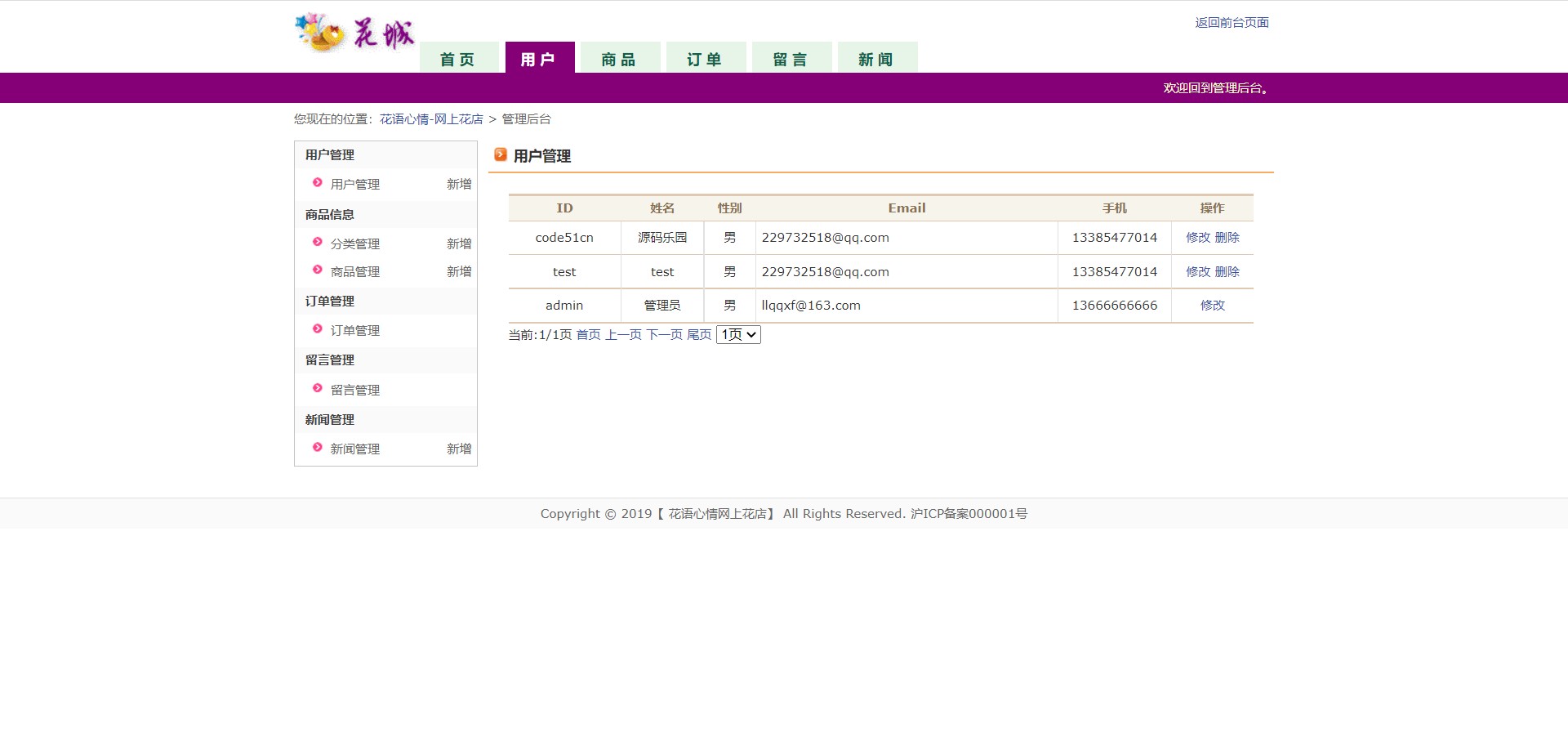Go to 下一页 in pagination
This screenshot has width=1568, height=737.
coord(665,335)
